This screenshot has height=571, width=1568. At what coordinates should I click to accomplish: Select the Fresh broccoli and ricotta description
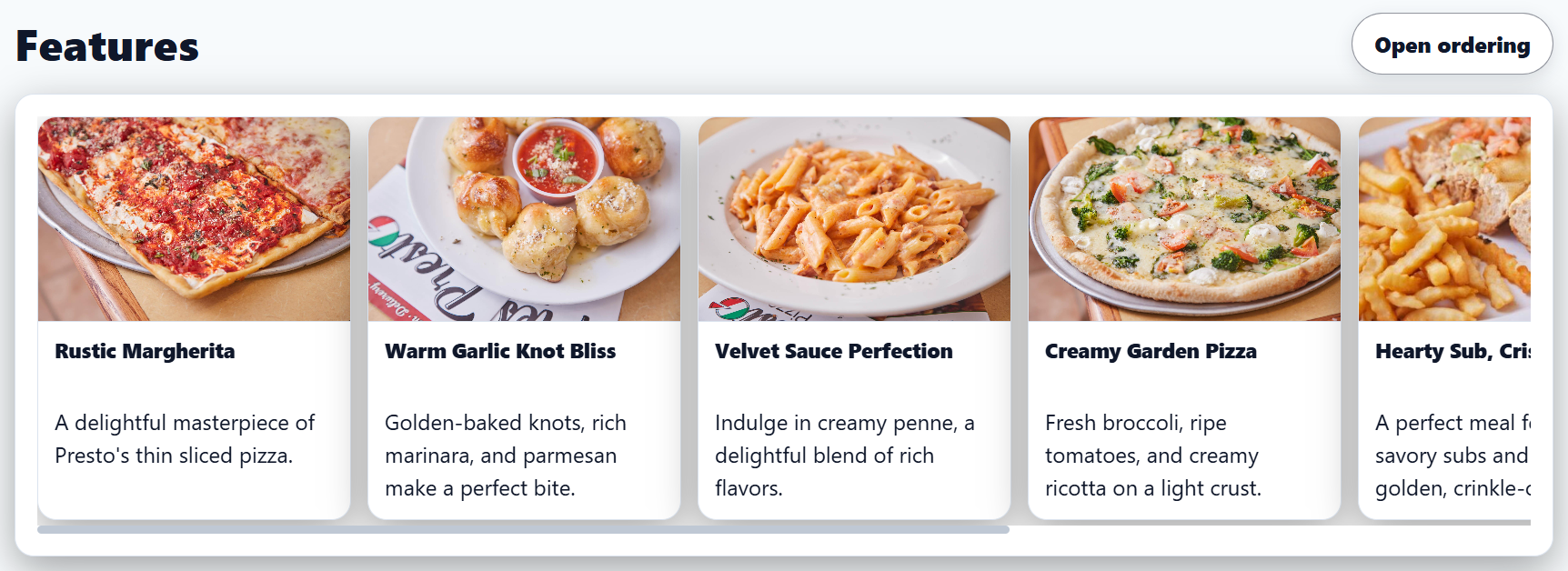coord(1152,456)
